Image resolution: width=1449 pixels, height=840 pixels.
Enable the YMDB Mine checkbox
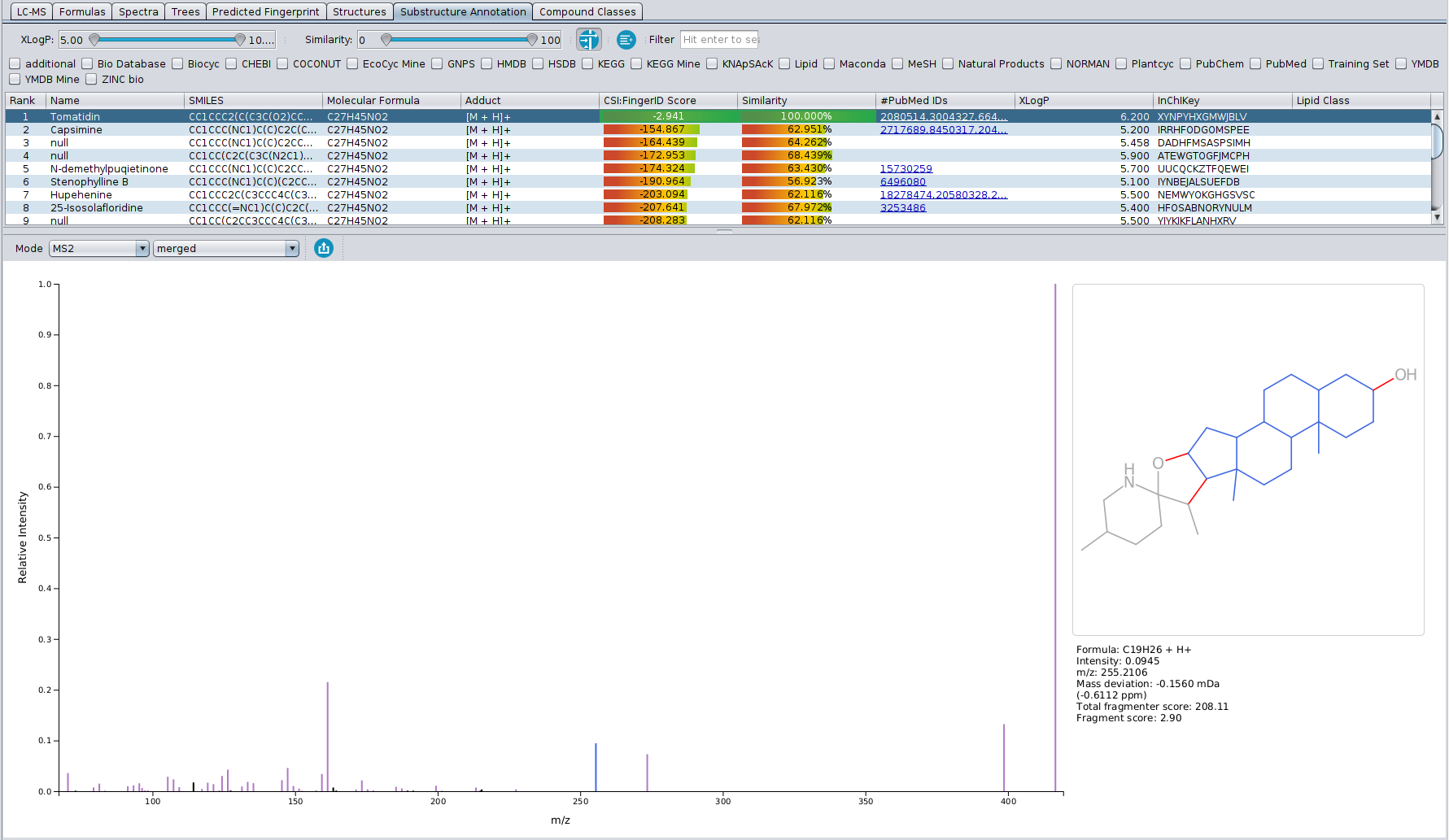15,79
